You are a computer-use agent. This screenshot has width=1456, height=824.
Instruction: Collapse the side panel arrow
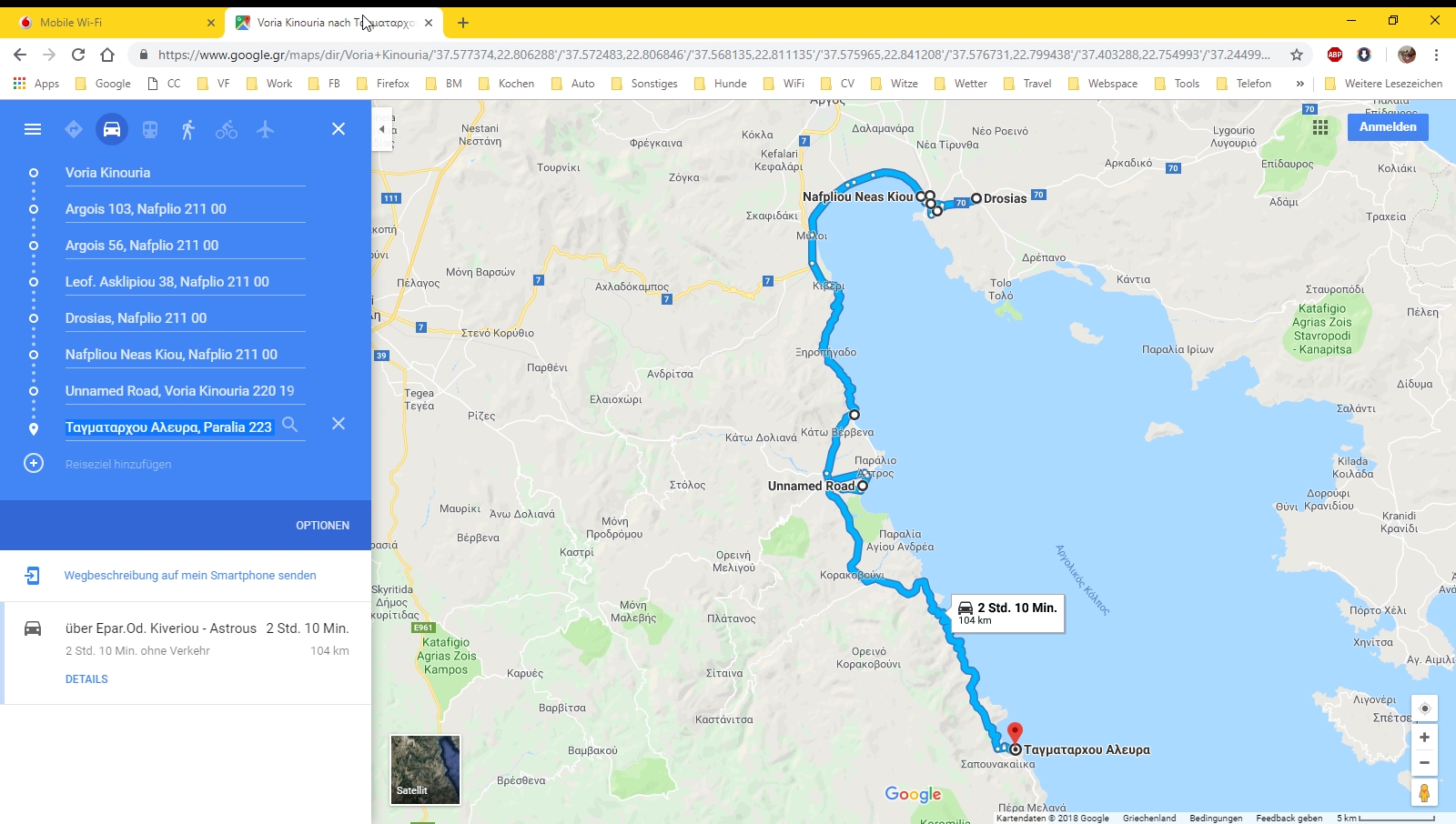(x=382, y=129)
